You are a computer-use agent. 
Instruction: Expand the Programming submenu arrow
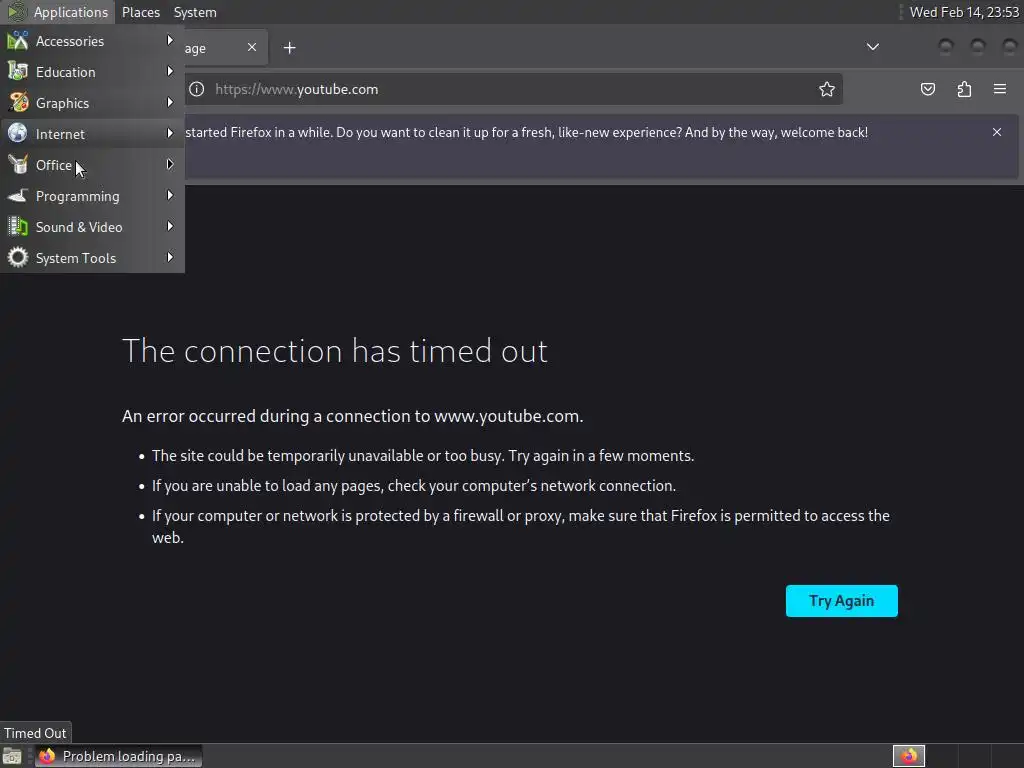(x=170, y=195)
